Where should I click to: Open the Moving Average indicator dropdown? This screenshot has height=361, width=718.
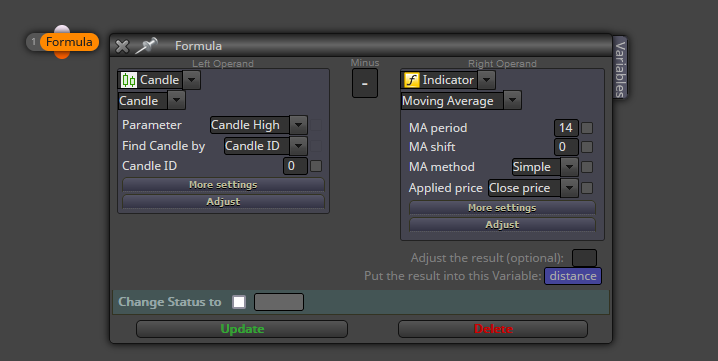[512, 100]
